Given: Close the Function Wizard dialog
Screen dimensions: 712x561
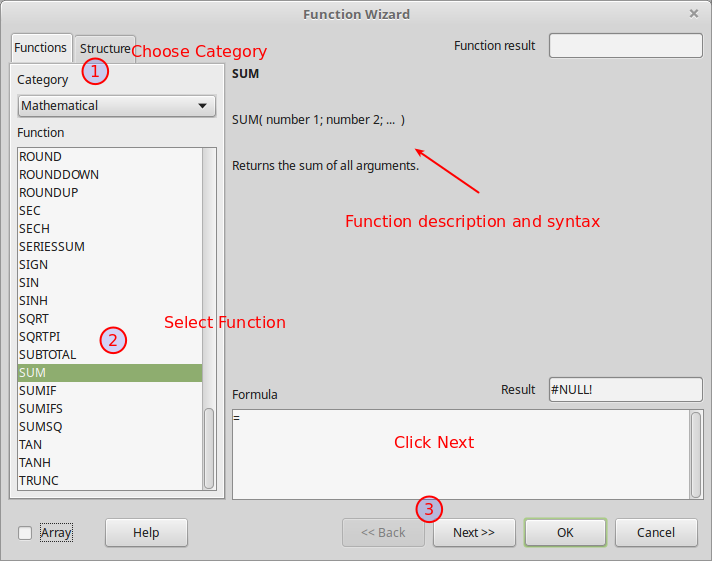Looking at the screenshot, I should tap(694, 14).
